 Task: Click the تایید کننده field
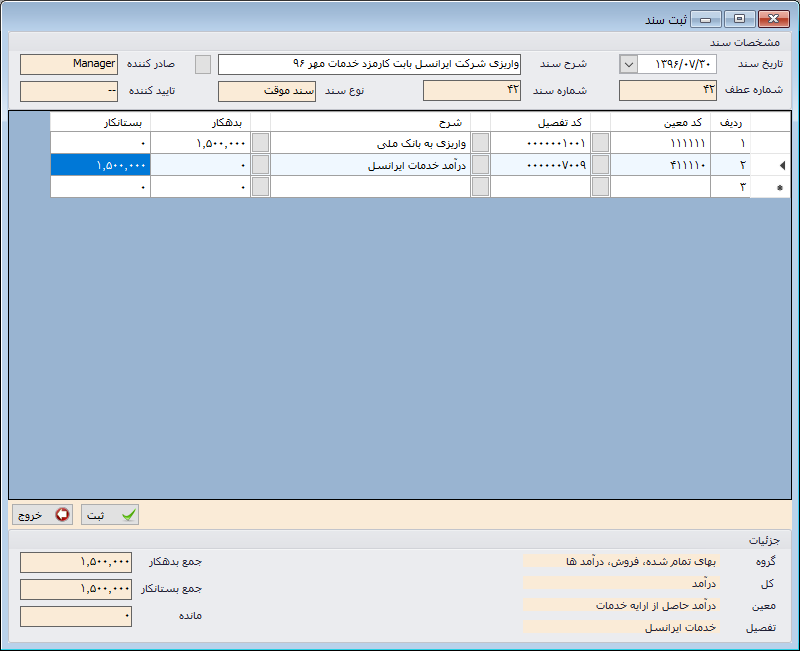coord(69,91)
